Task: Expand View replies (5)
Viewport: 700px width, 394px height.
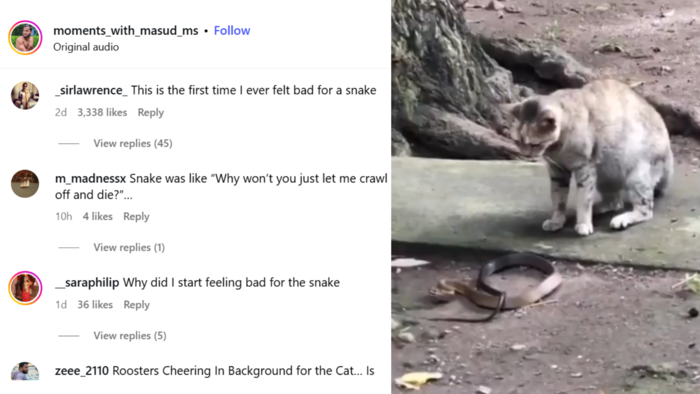Action: [x=130, y=336]
